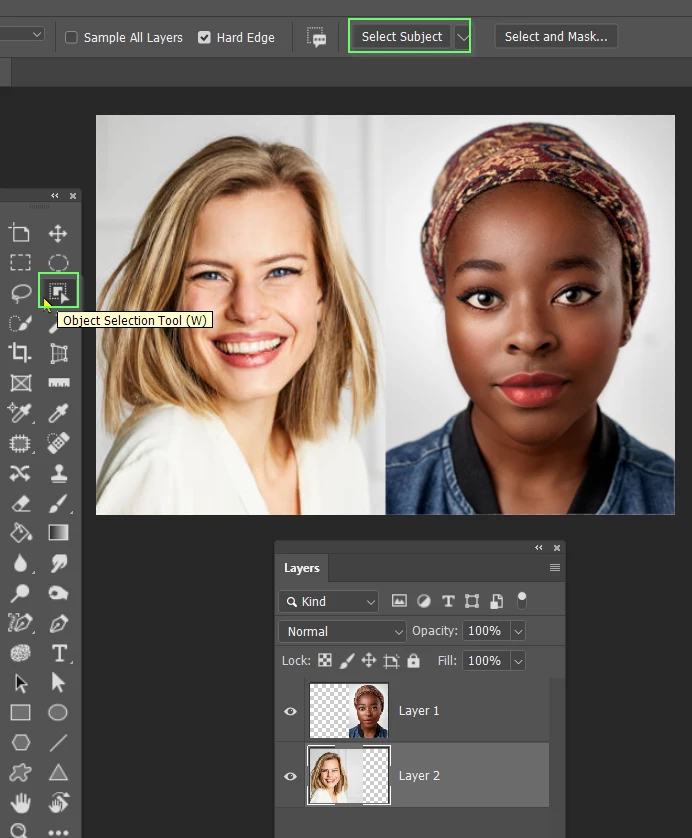Click the brain-shaped tool beside Type
This screenshot has width=692, height=838.
[x=20, y=653]
